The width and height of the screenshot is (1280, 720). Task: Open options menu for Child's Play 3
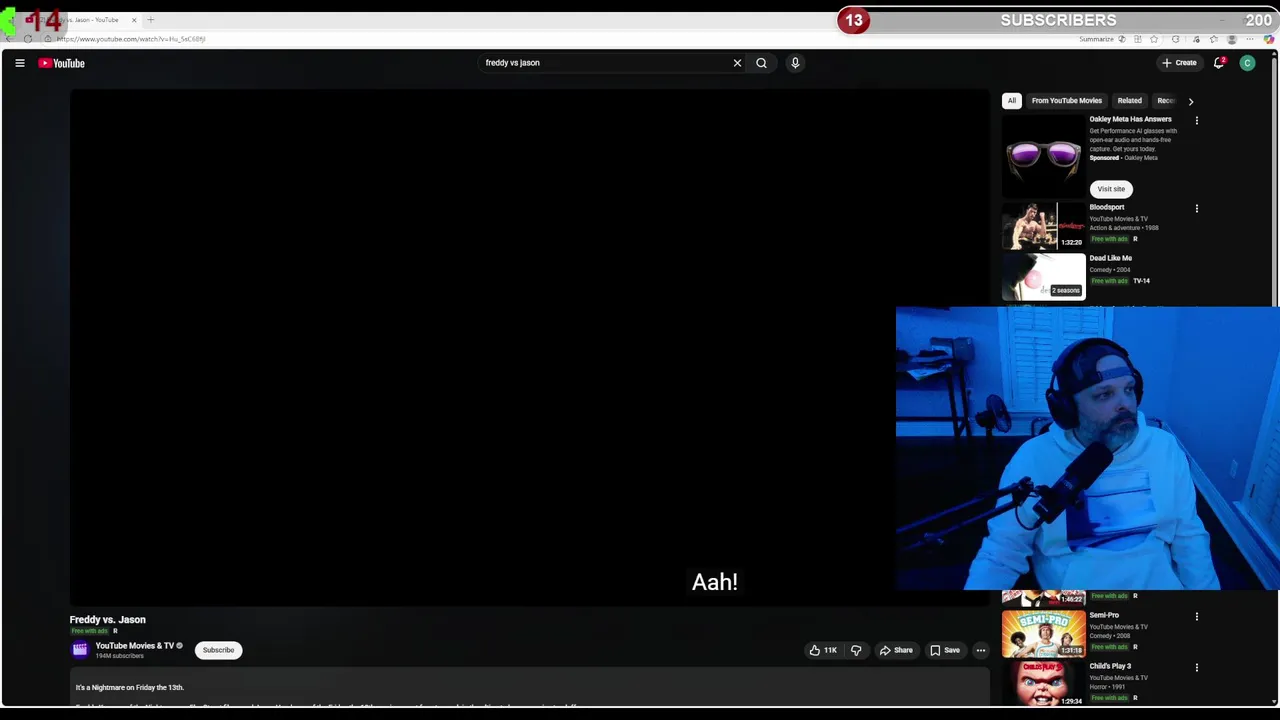click(1196, 667)
